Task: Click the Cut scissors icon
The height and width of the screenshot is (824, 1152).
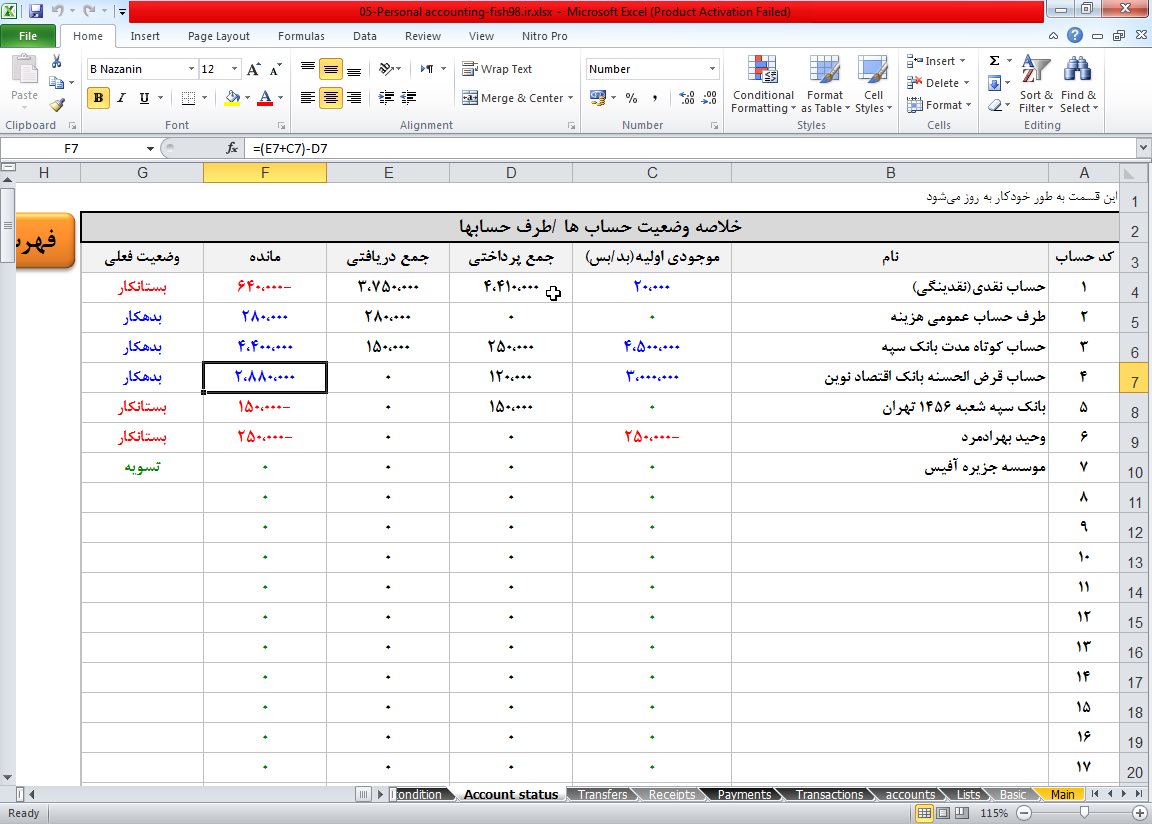Action: click(x=57, y=62)
